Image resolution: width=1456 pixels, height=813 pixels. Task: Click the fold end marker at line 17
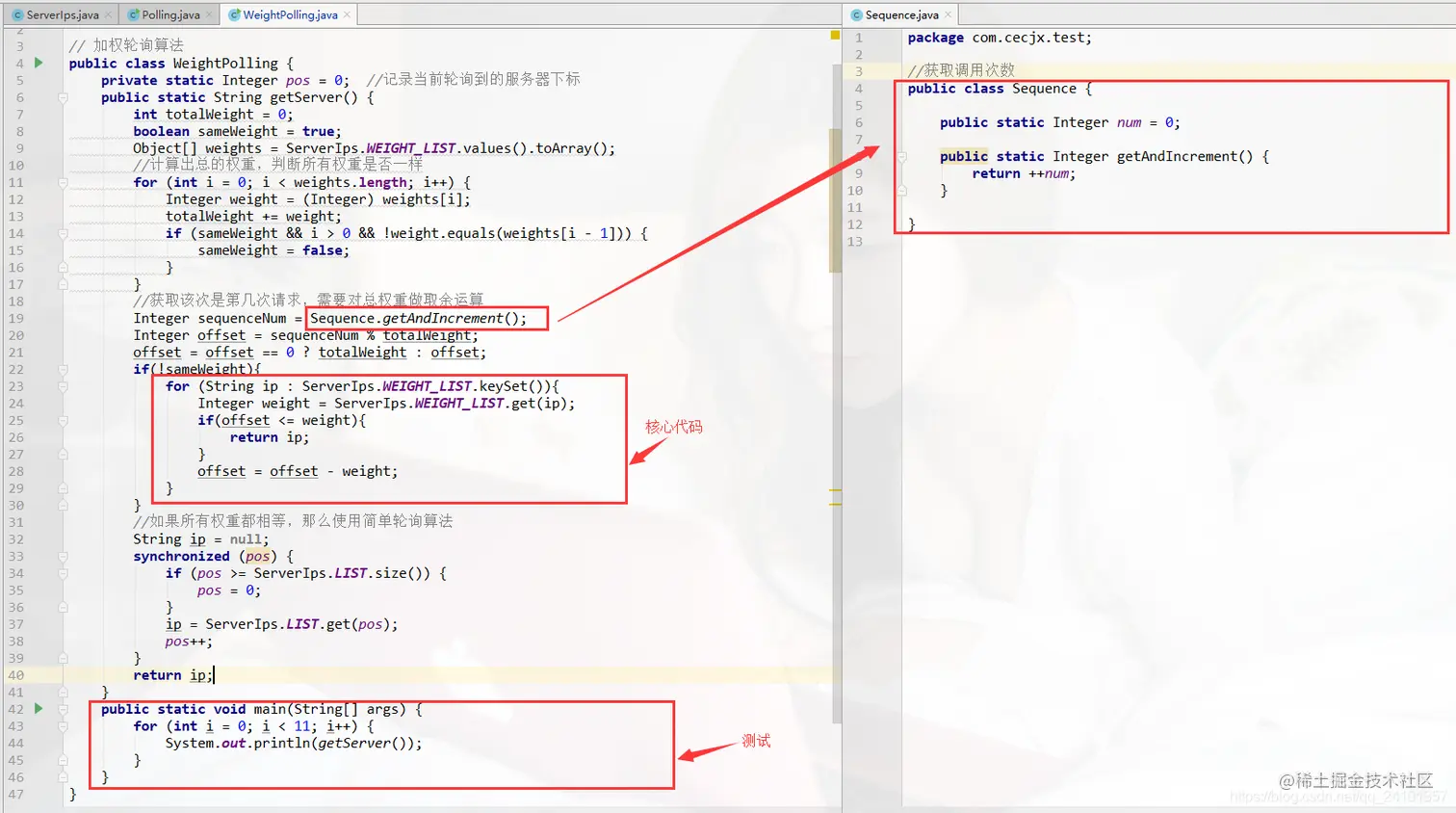point(63,284)
